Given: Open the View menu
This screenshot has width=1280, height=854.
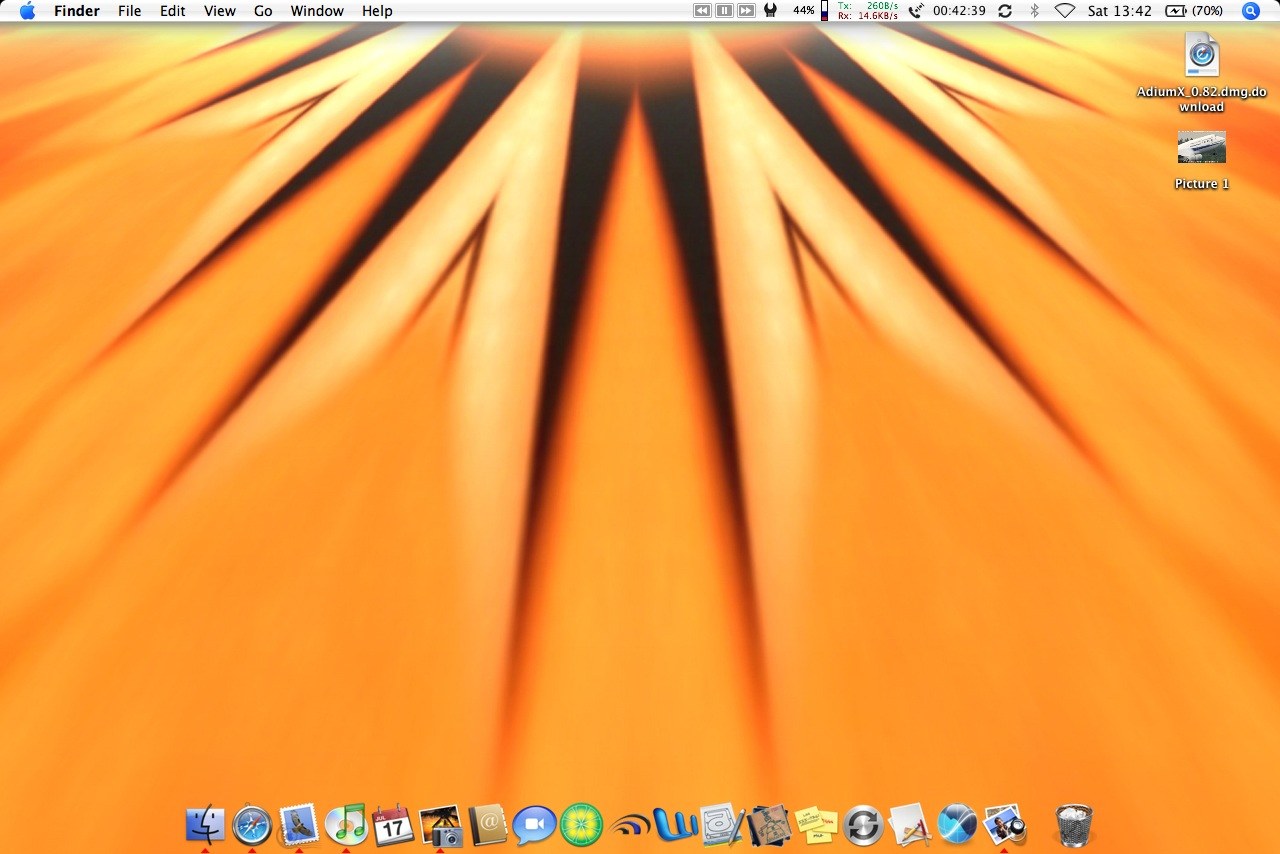Looking at the screenshot, I should 220,11.
